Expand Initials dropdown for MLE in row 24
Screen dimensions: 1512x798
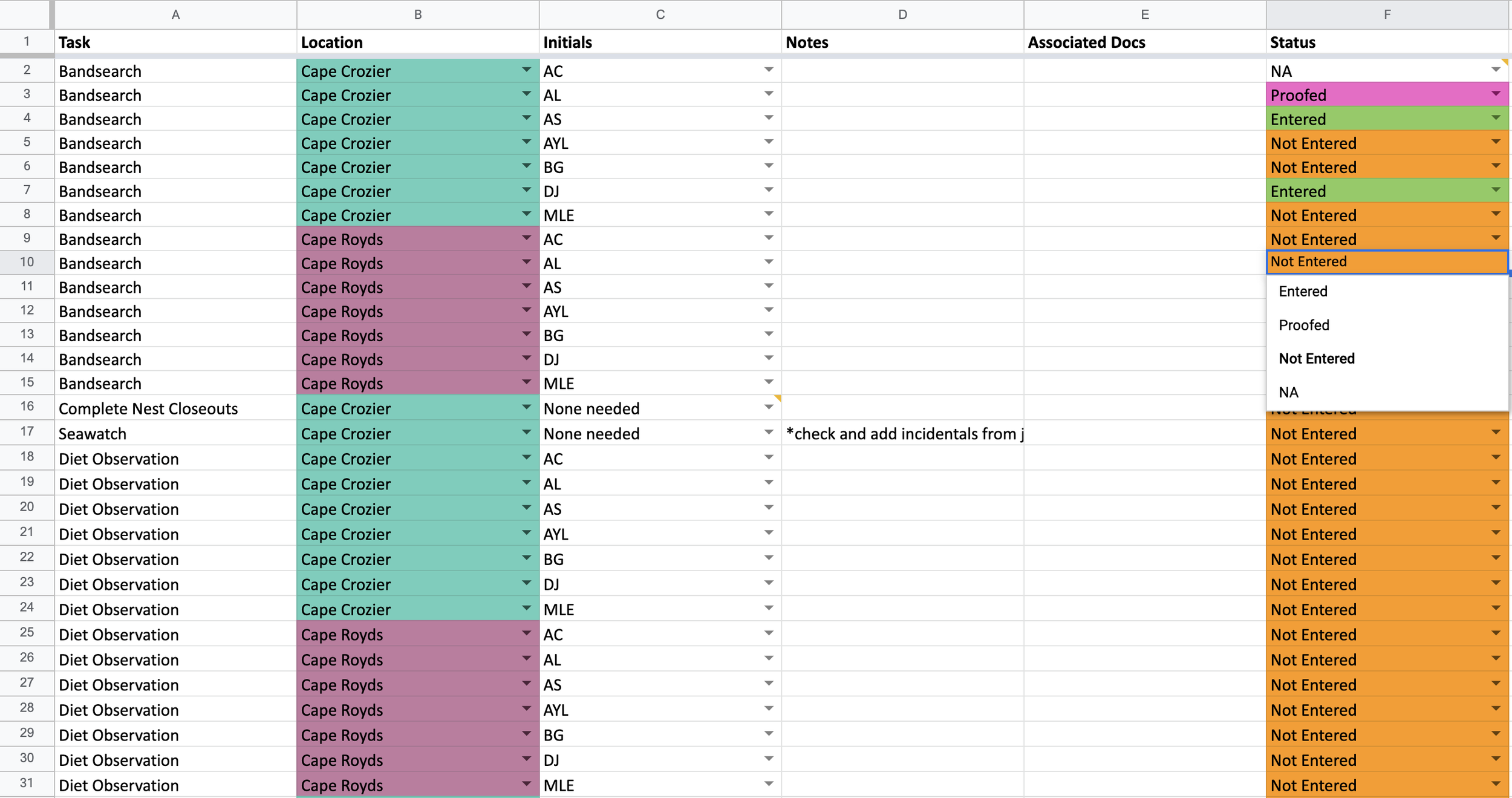(768, 609)
